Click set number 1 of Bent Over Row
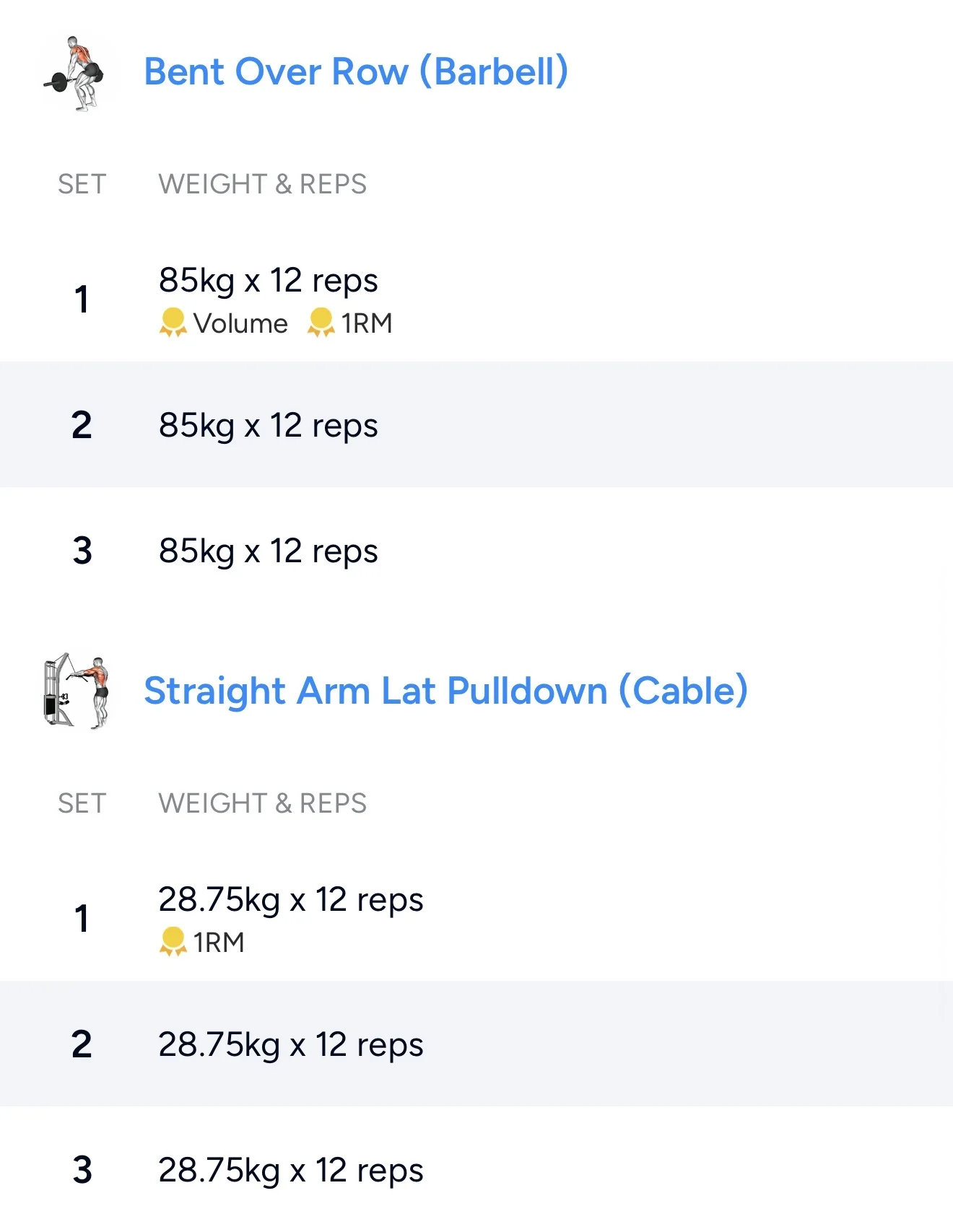The image size is (953, 1232). (x=82, y=299)
